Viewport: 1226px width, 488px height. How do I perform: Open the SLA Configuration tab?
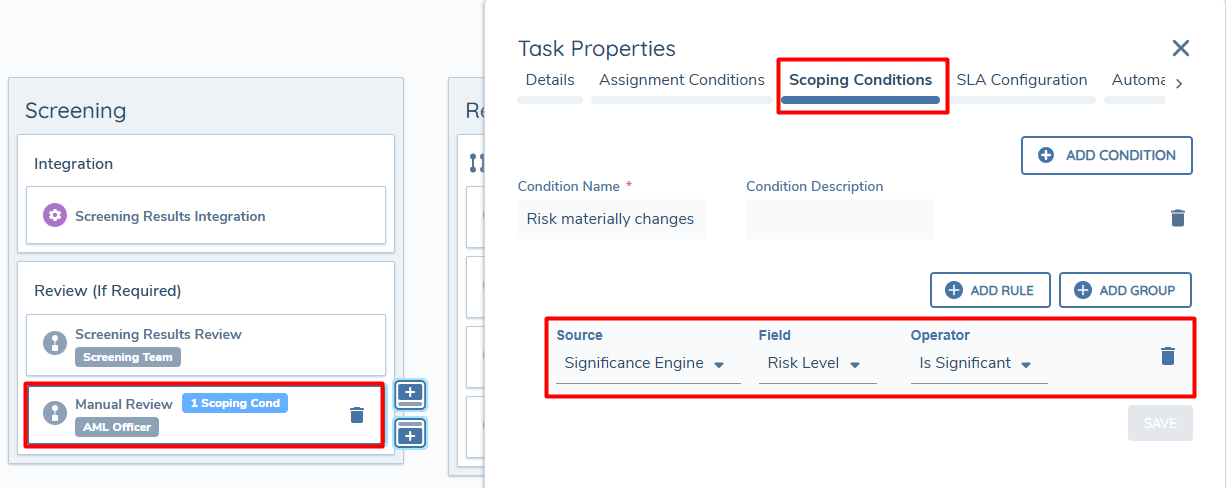click(1022, 80)
